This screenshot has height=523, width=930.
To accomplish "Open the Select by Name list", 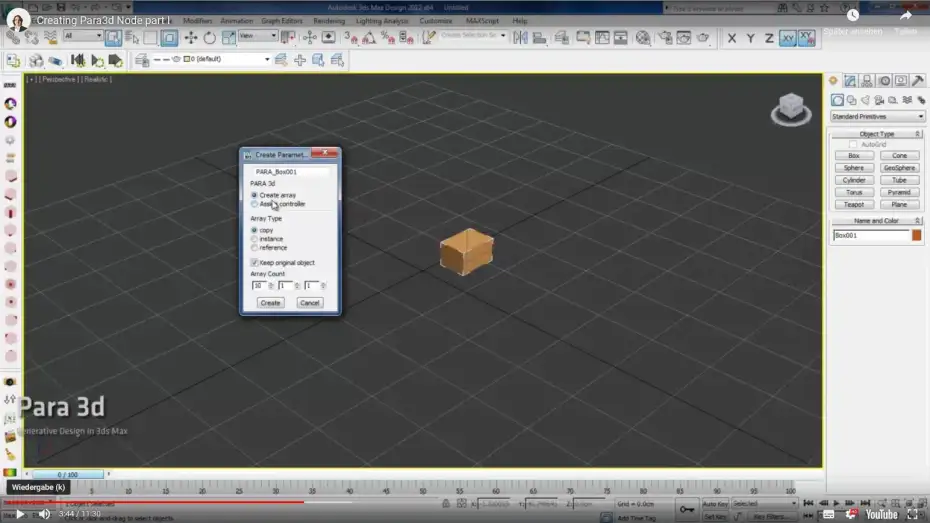I will point(132,38).
